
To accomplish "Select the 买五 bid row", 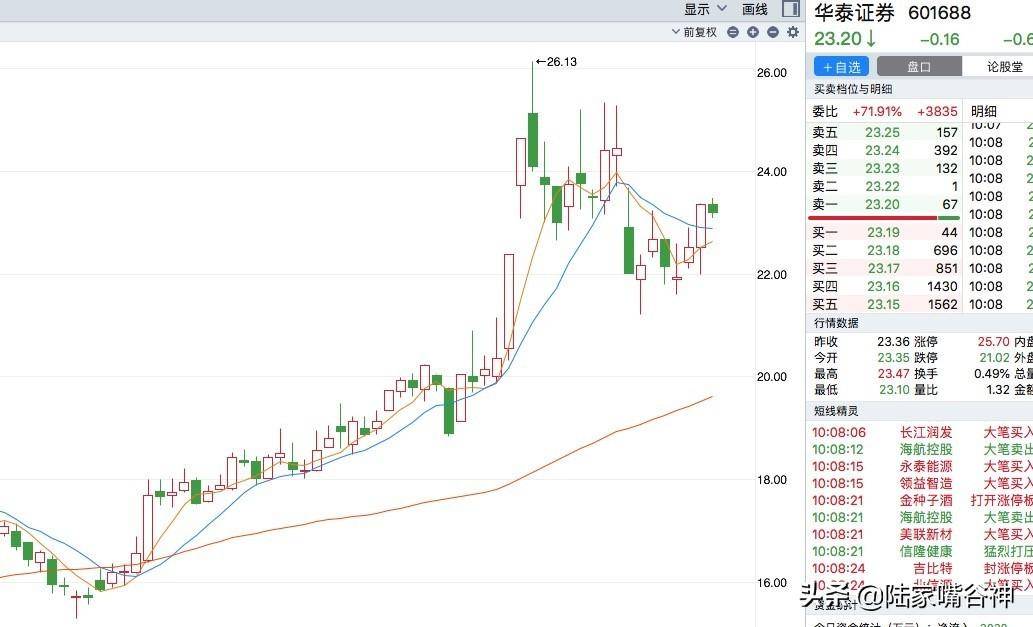I will click(x=885, y=304).
